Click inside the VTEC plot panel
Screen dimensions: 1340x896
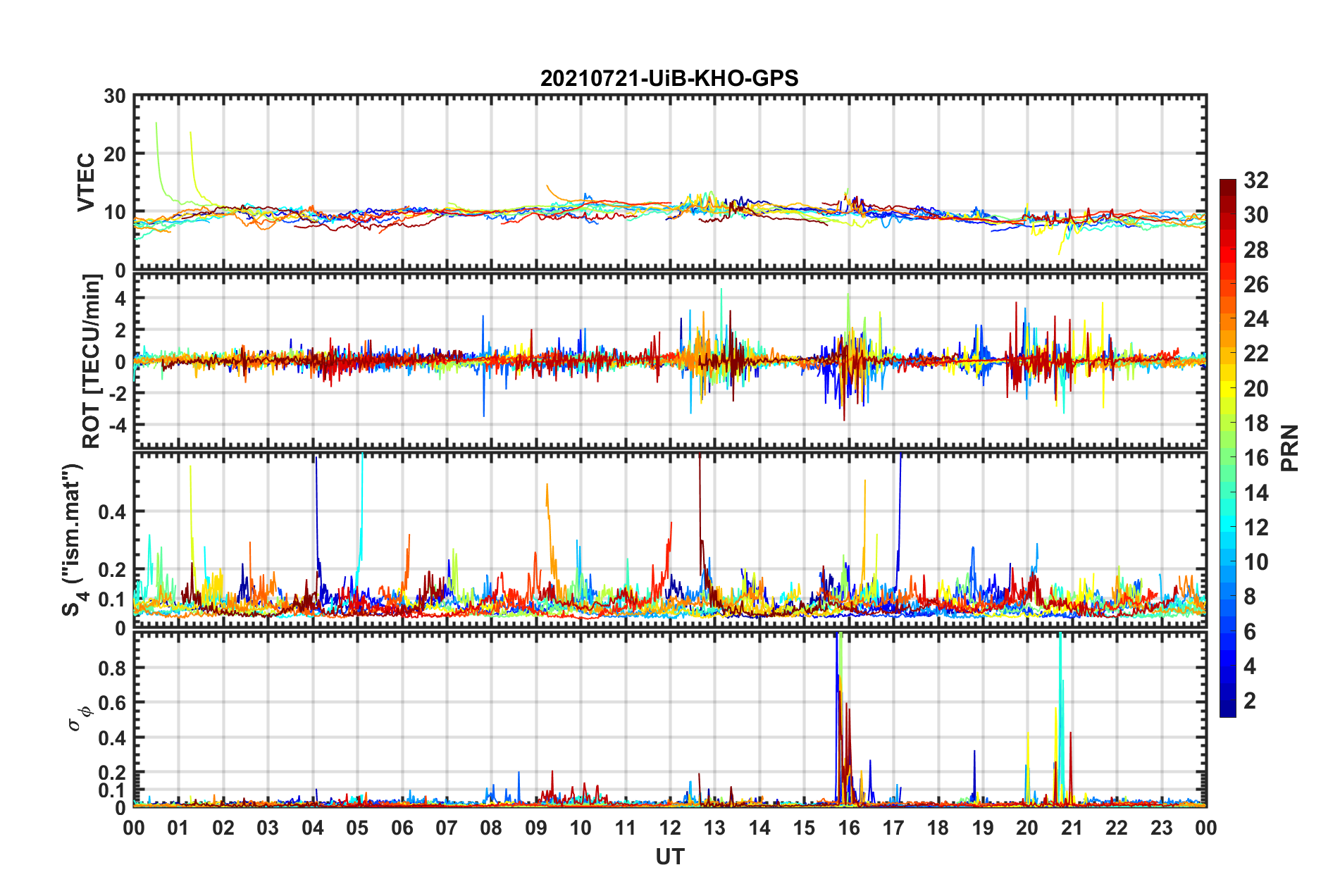pos(670,182)
